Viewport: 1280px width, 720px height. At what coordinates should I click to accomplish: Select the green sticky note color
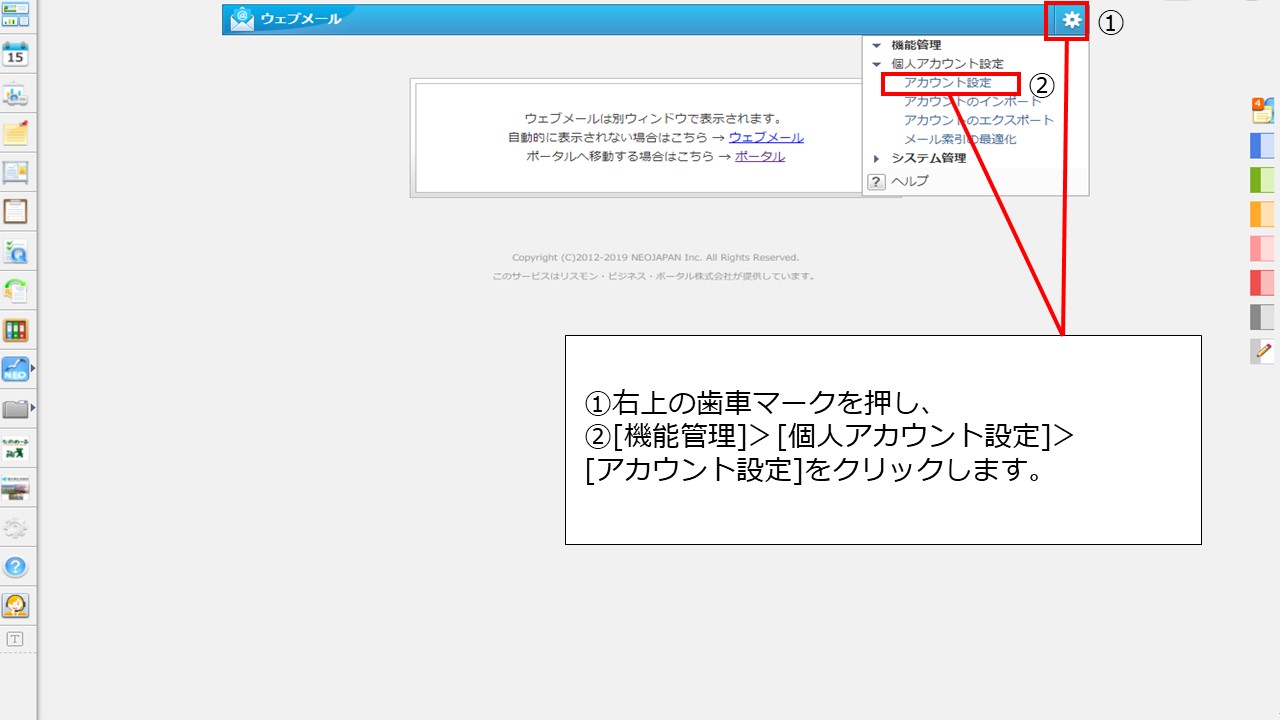point(1262,180)
